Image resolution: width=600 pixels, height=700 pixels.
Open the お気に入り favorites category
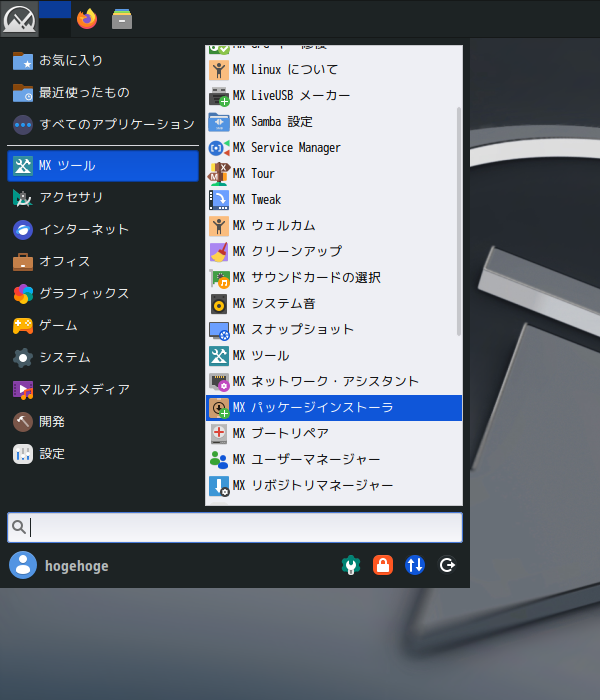pos(103,60)
